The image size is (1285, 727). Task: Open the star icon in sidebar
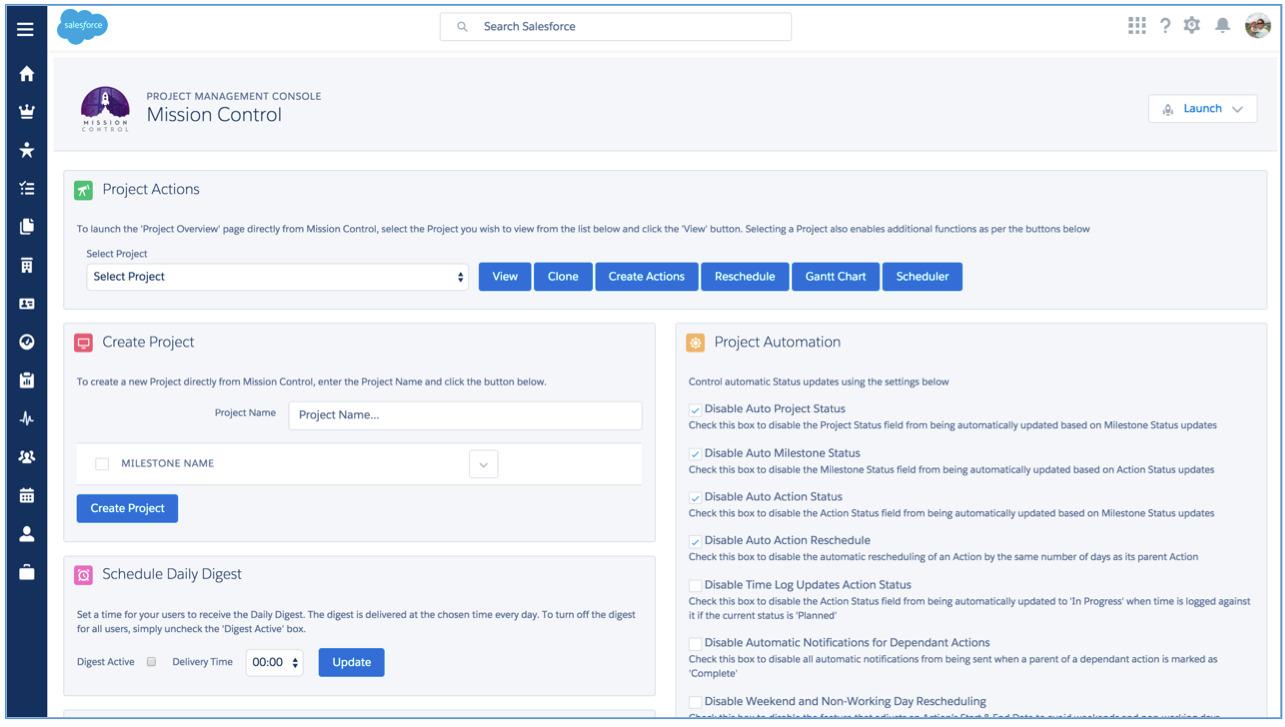click(26, 150)
